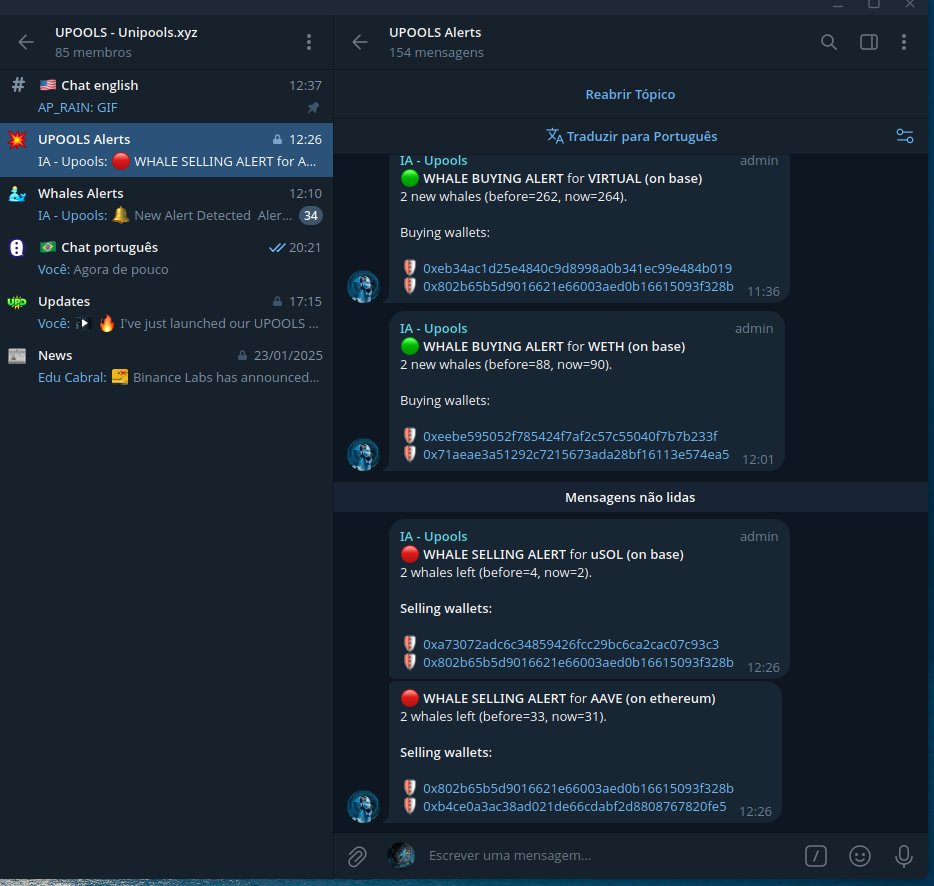Open Whales Alerts topic
The image size is (934, 886).
(x=166, y=204)
